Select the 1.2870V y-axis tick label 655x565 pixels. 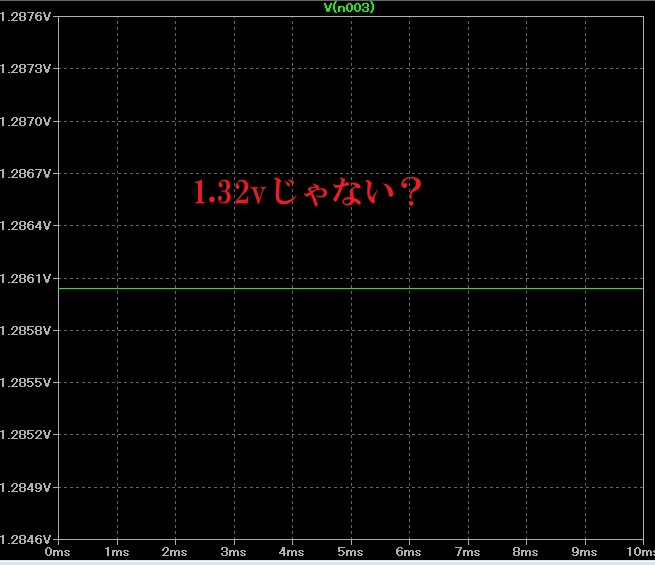click(x=25, y=121)
